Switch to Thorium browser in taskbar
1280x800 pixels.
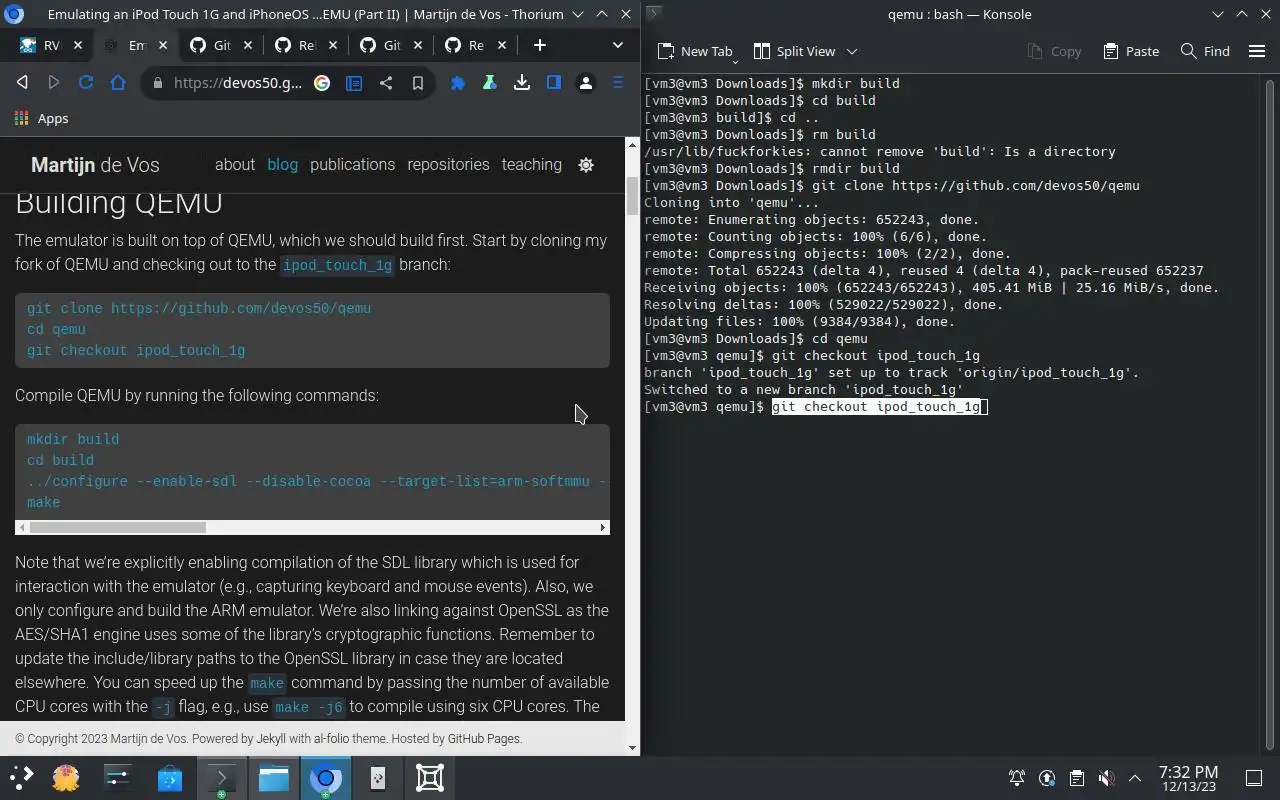[x=326, y=777]
